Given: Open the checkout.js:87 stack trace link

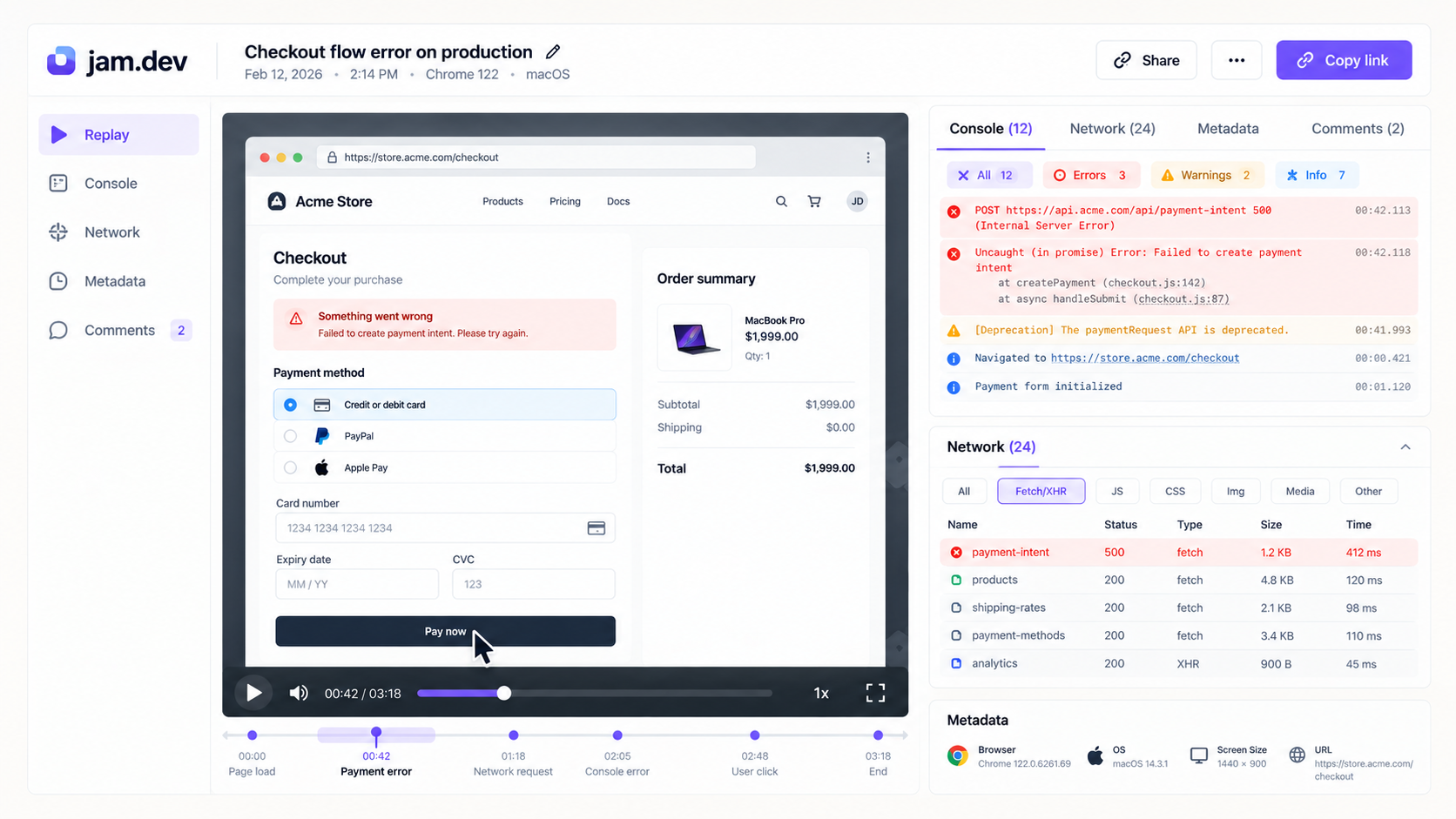Looking at the screenshot, I should tap(1183, 299).
